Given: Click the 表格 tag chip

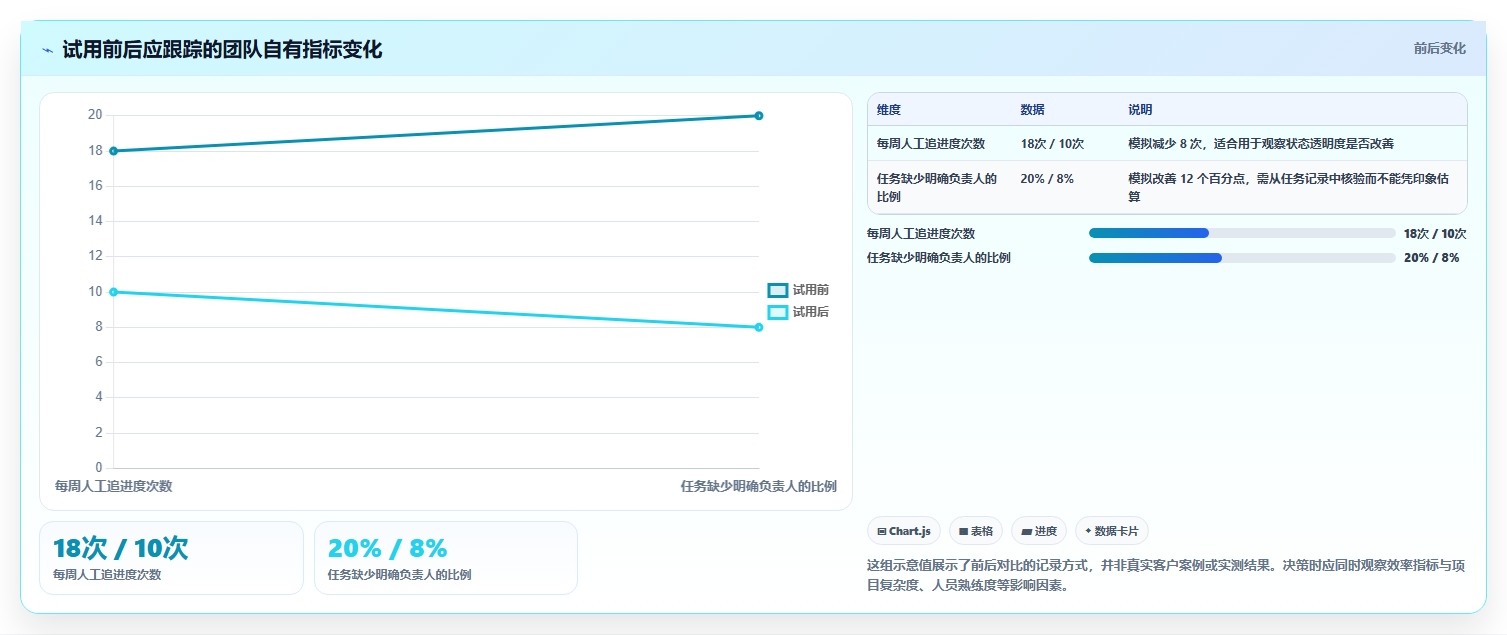Looking at the screenshot, I should [976, 531].
